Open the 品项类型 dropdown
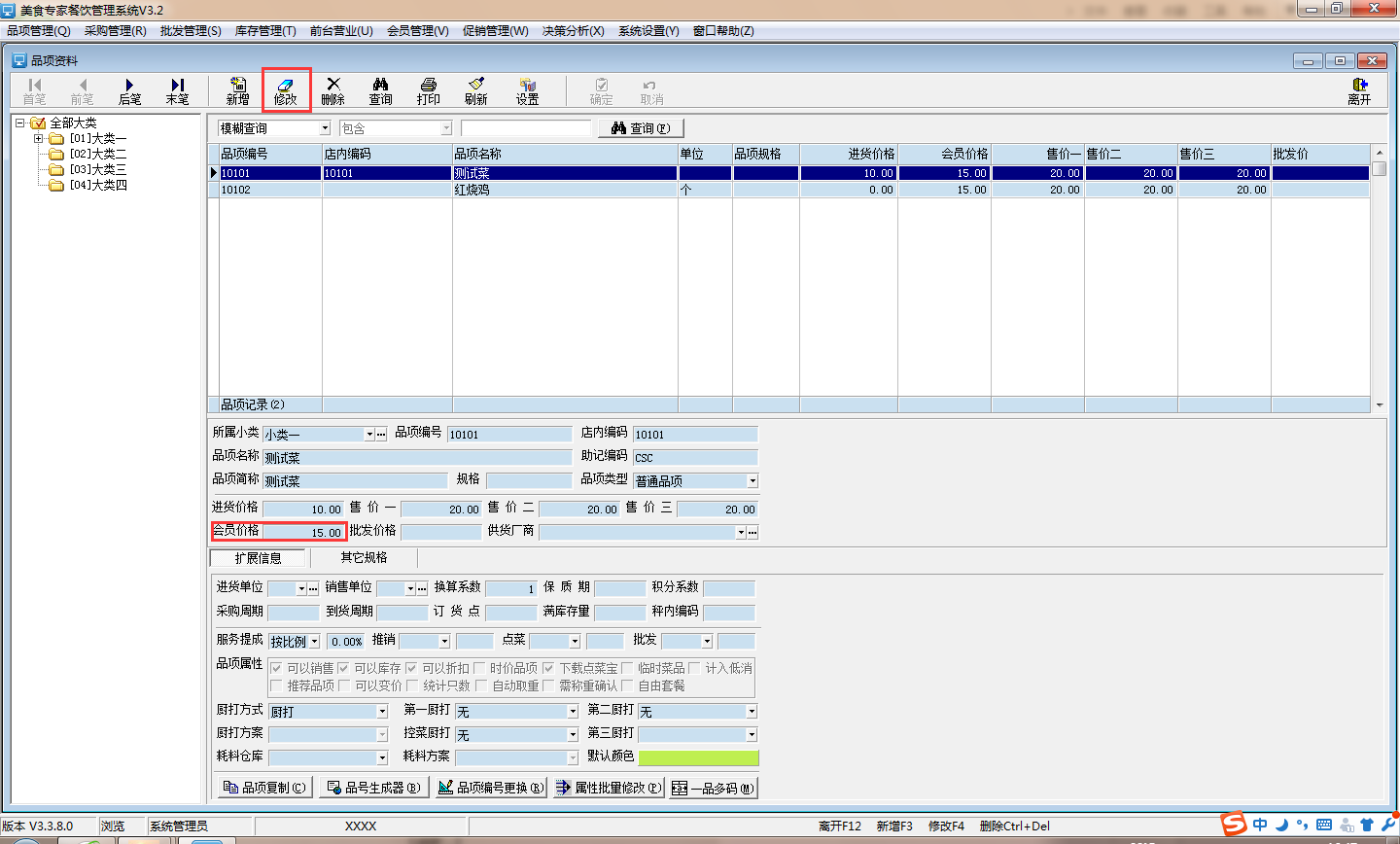This screenshot has height=844, width=1400. (752, 481)
